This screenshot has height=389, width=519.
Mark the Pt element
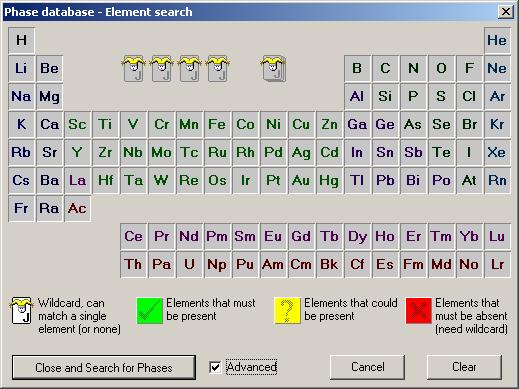(x=273, y=180)
